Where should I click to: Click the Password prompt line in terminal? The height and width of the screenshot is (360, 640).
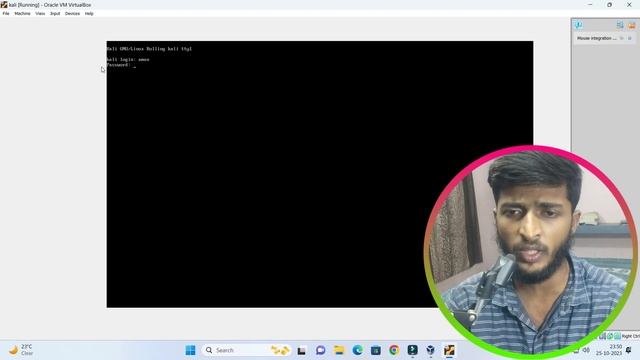coord(121,65)
